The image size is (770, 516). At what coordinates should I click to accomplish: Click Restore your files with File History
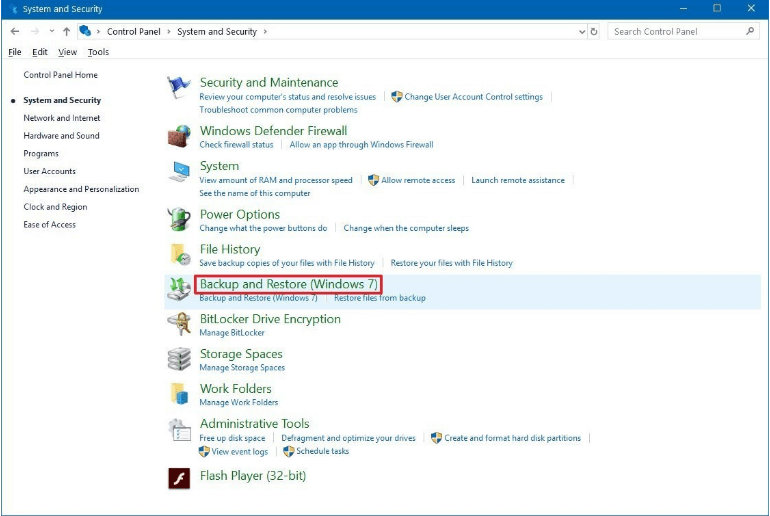tap(451, 263)
